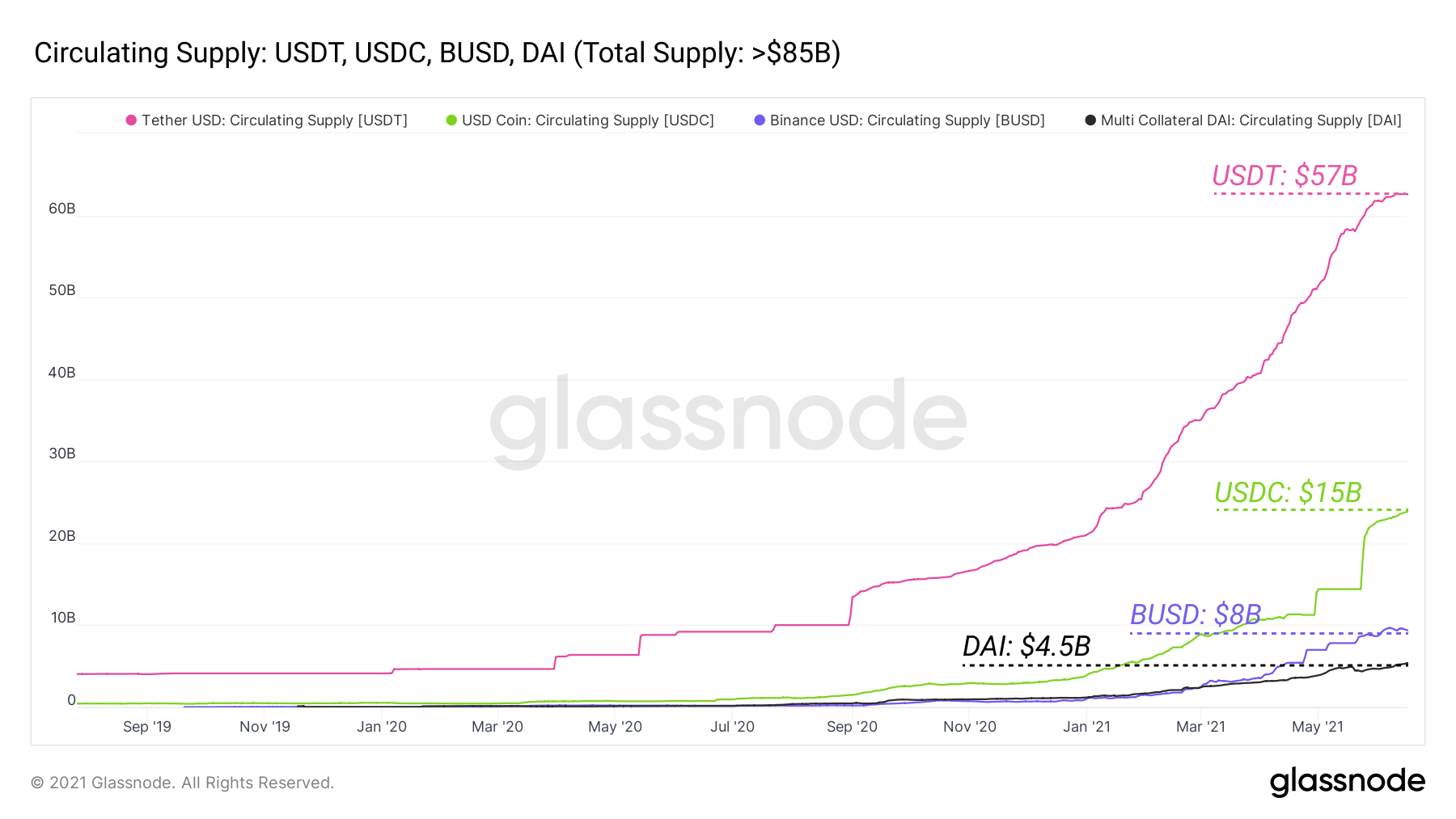1456x819 pixels.
Task: Toggle the USD Coin Circulating Supply series label
Action: 587,120
